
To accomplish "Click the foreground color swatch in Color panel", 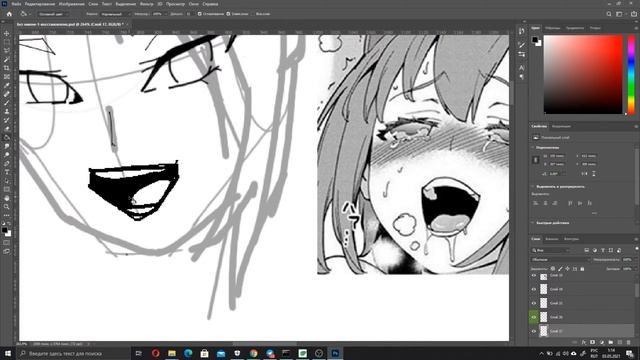I will pyautogui.click(x=535, y=39).
